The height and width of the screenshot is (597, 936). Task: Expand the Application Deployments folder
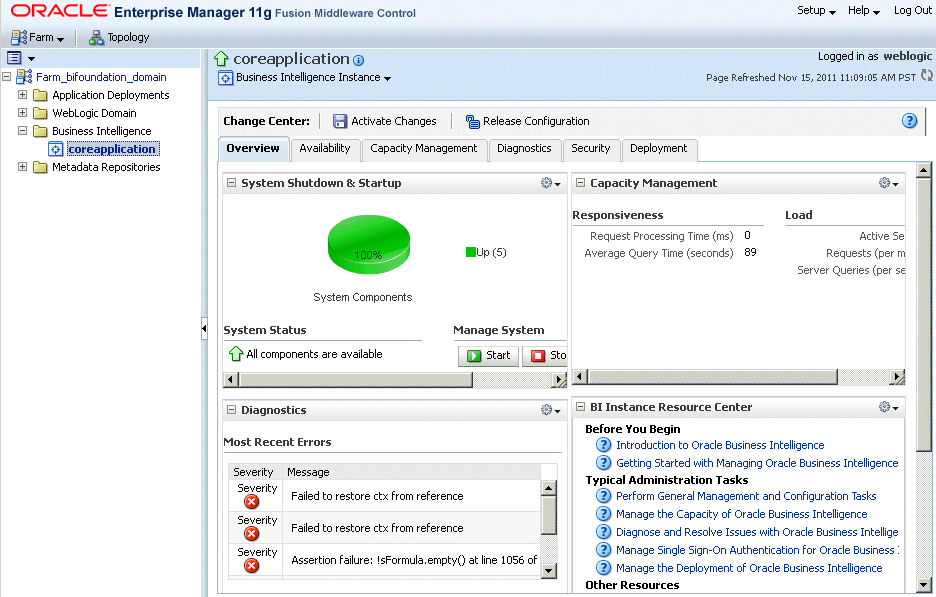click(22, 94)
